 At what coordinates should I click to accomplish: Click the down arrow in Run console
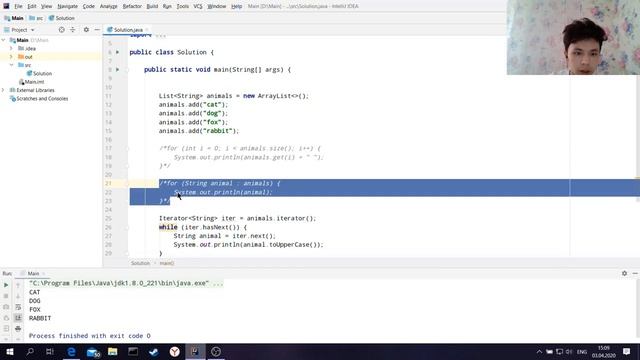click(x=18, y=296)
